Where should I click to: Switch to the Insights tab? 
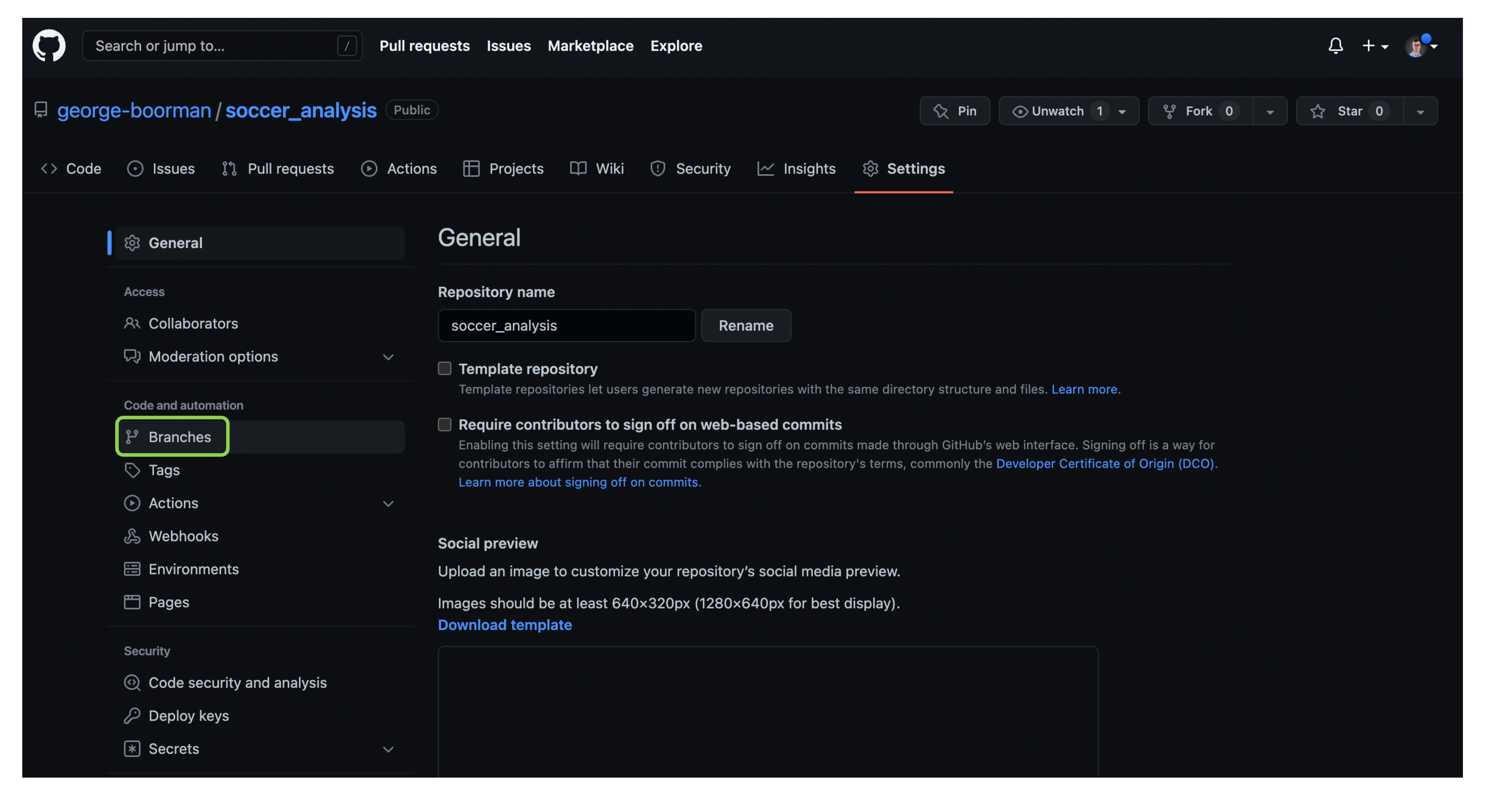tap(797, 168)
